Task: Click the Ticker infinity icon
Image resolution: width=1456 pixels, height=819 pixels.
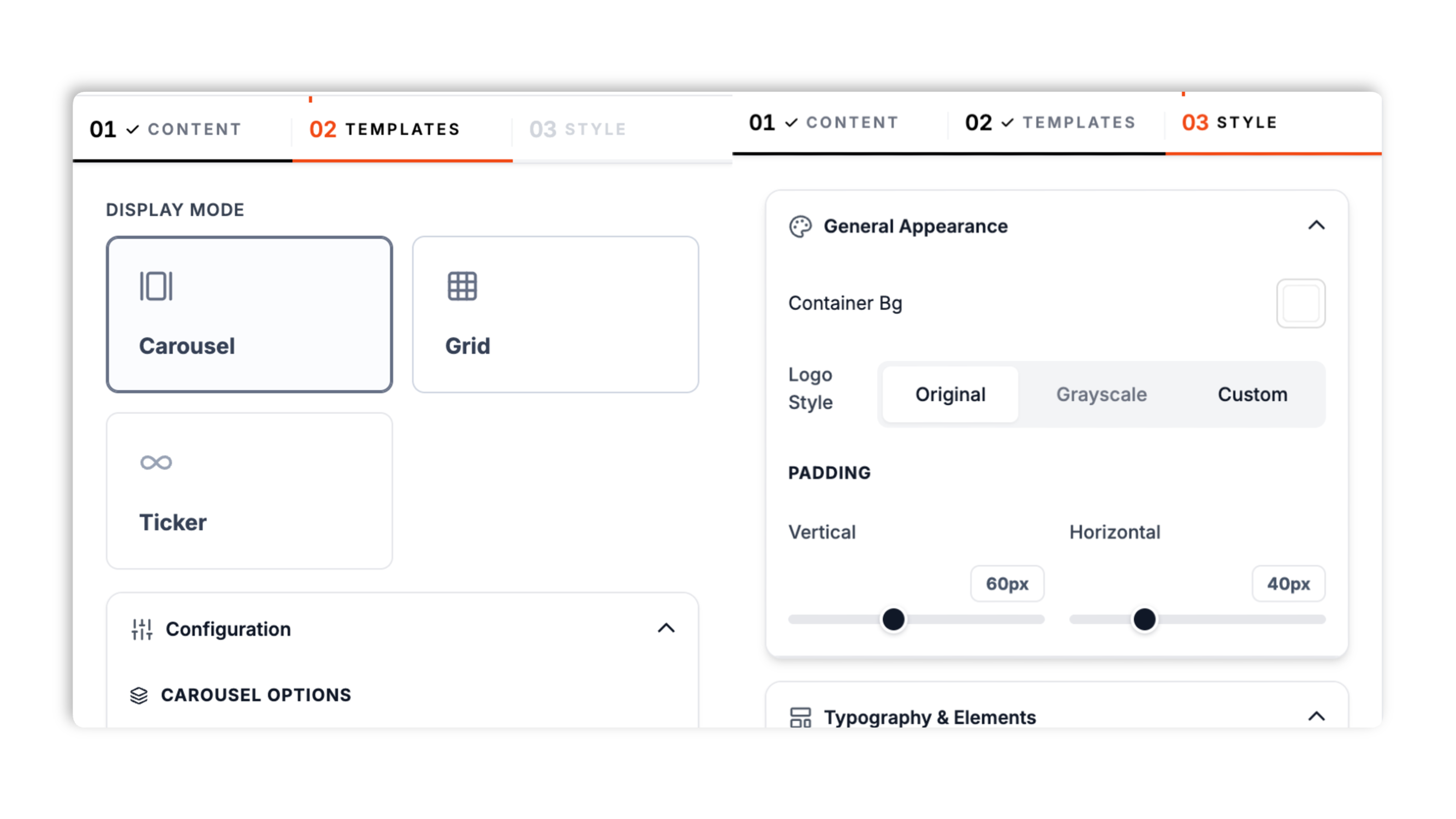Action: (x=156, y=462)
